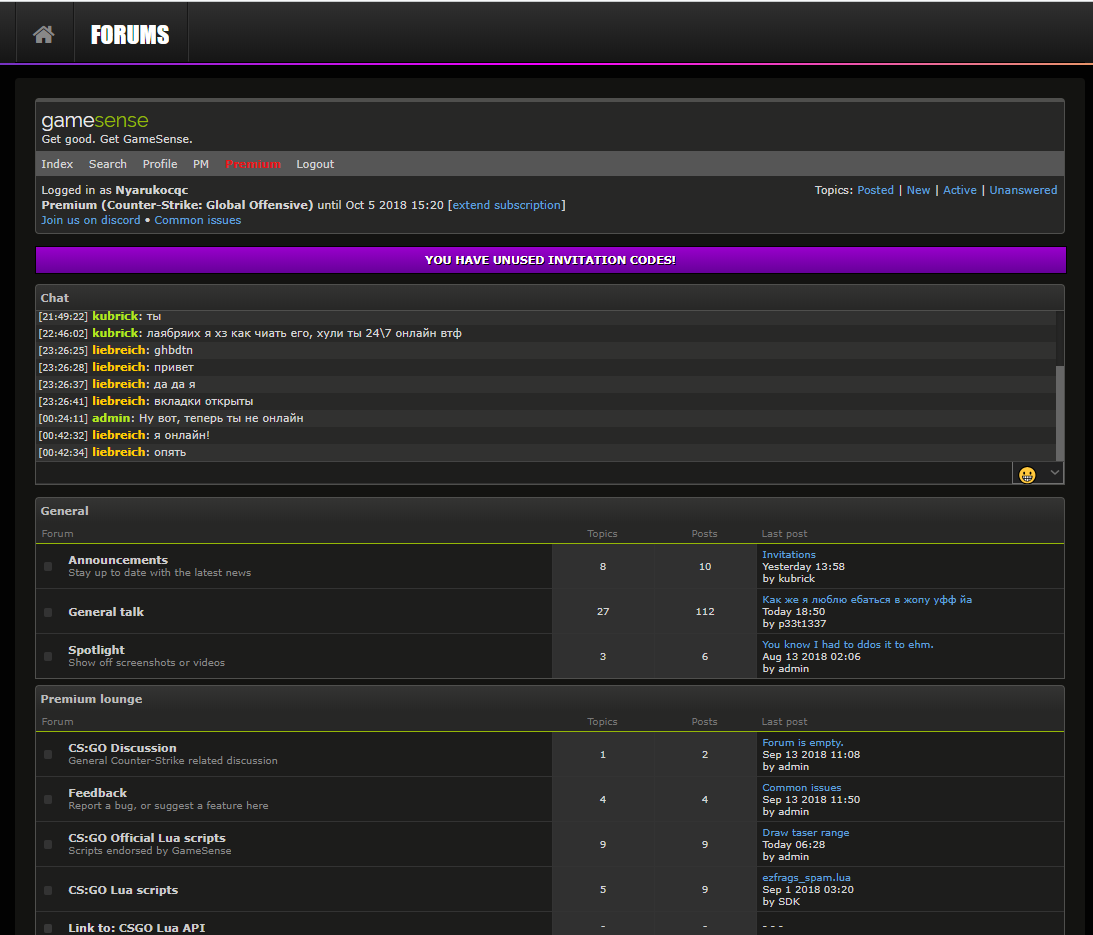Open the Draw taser range last post
This screenshot has height=935, width=1093.
[x=805, y=833]
